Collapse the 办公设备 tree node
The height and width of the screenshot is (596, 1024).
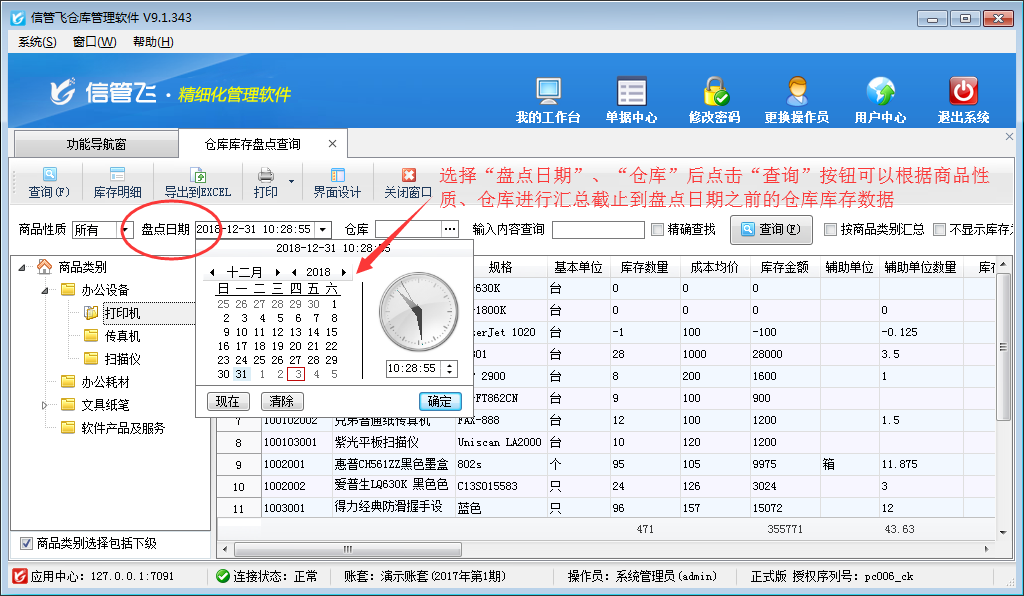click(x=45, y=290)
